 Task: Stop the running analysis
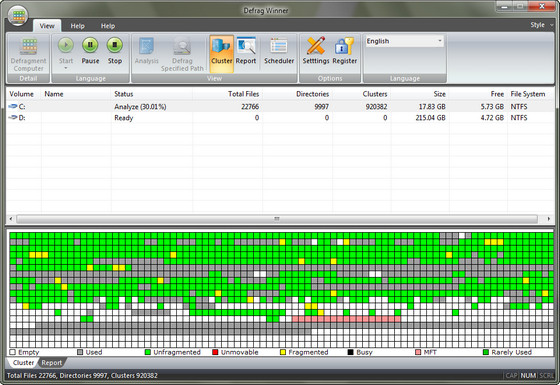115,45
